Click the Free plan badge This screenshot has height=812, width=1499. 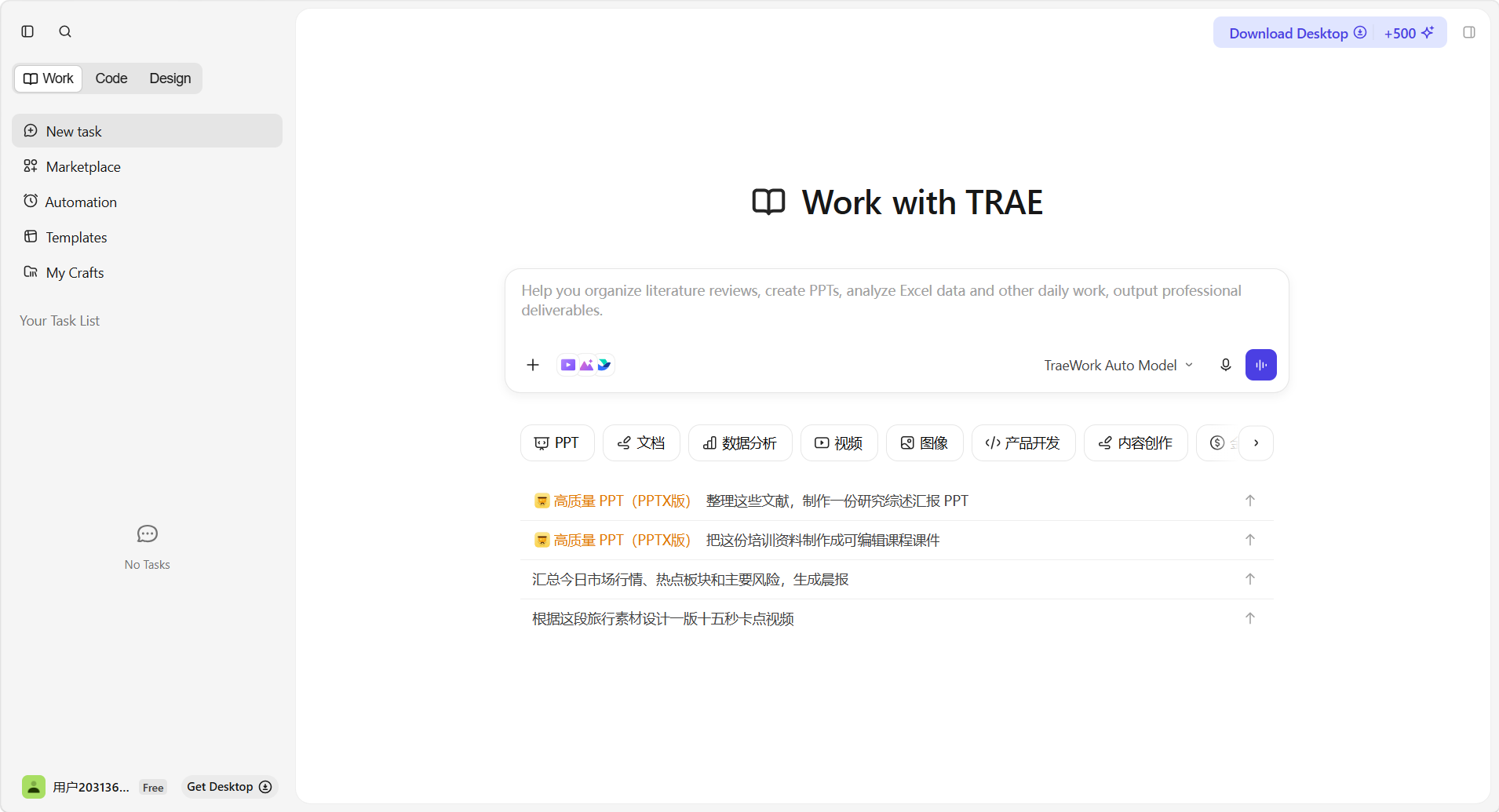click(x=153, y=788)
